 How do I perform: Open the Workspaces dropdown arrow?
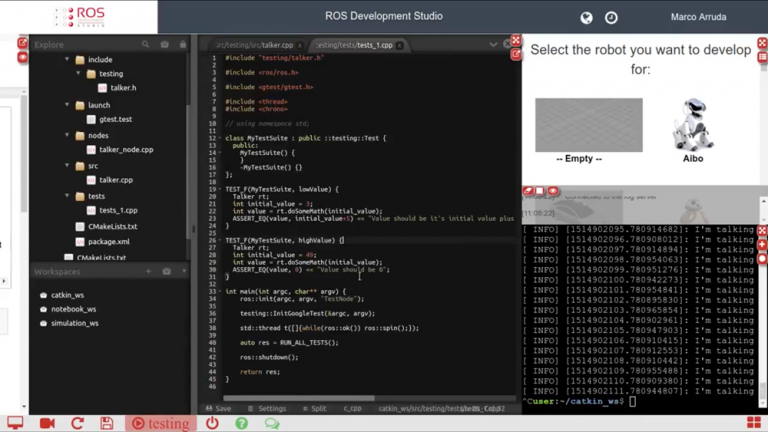coord(184,271)
